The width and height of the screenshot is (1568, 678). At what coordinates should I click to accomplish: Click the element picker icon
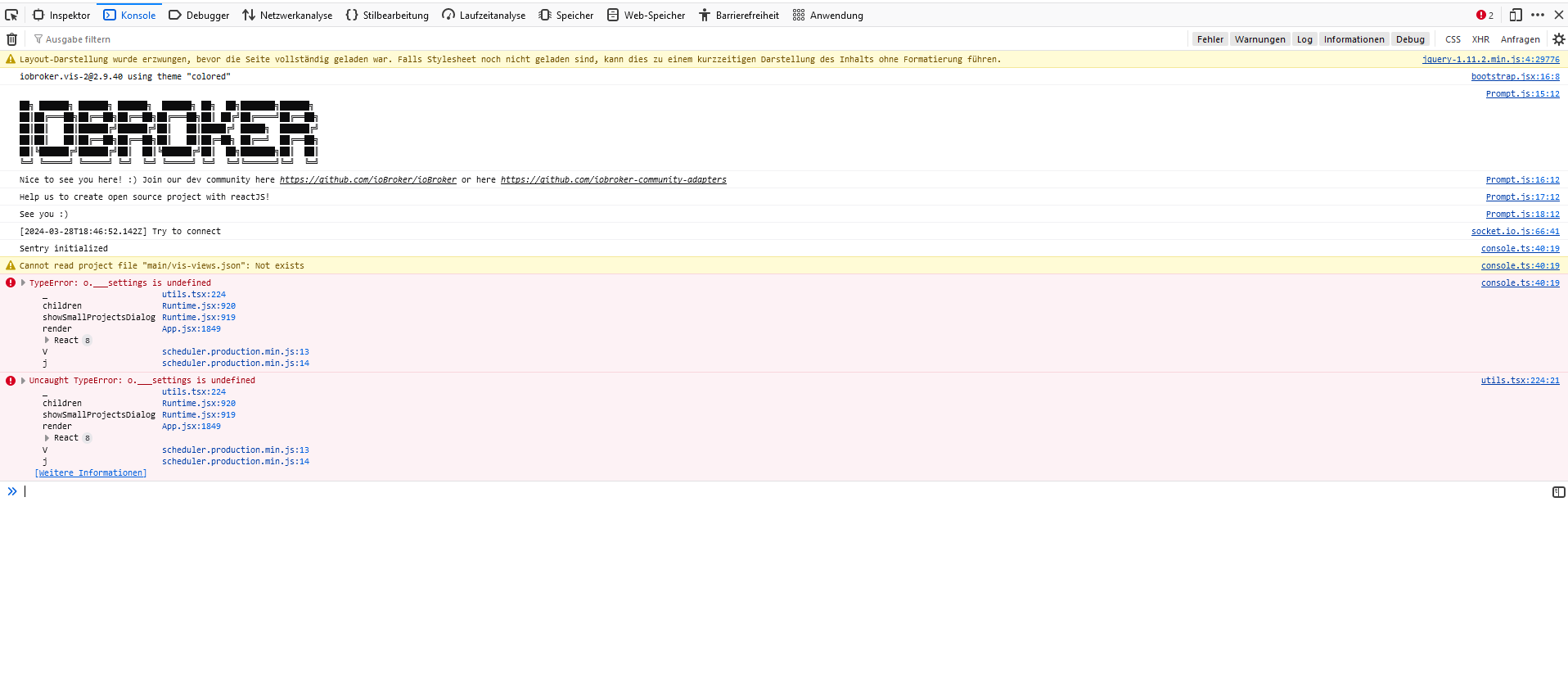(11, 15)
